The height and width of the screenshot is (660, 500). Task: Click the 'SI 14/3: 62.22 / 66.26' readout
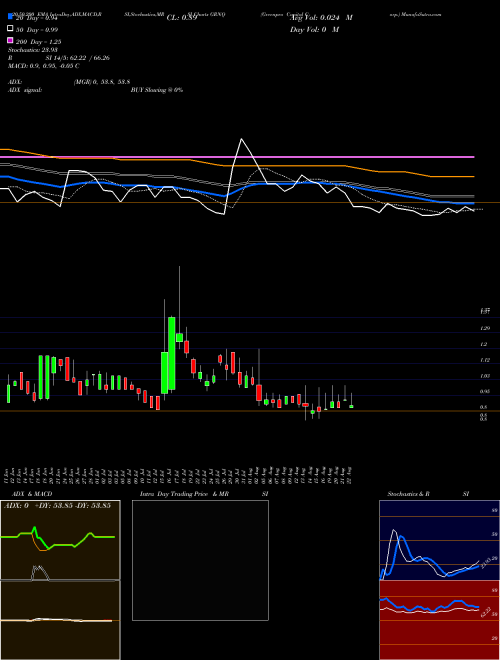click(x=78, y=58)
